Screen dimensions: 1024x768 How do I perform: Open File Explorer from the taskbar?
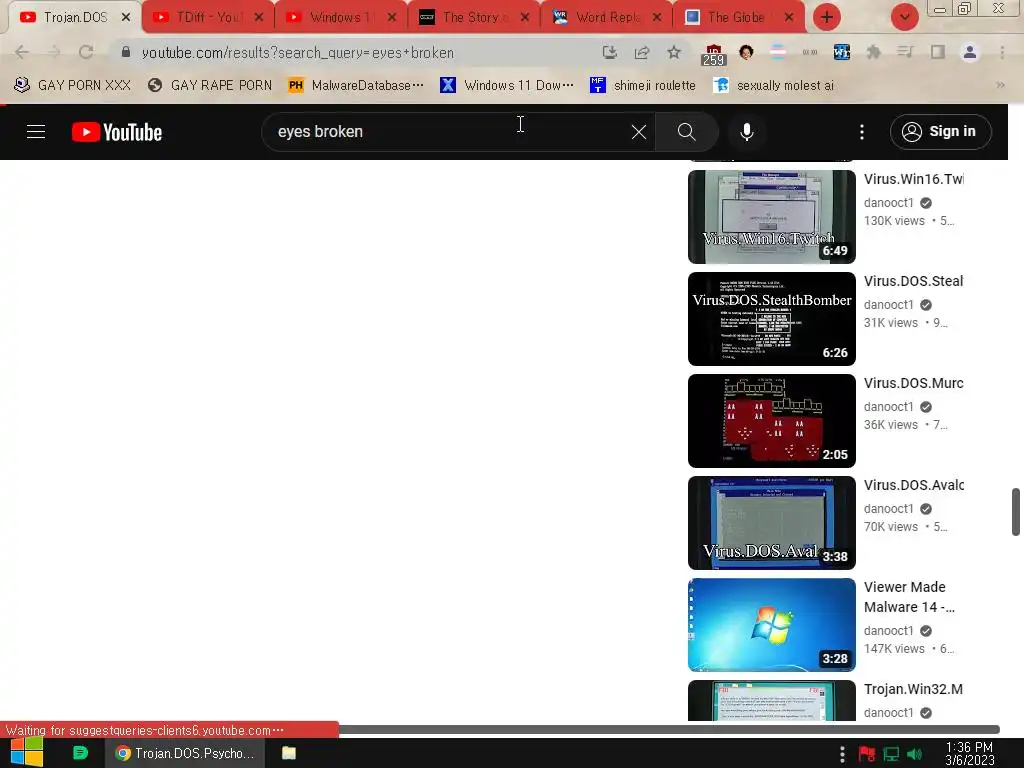pos(289,753)
